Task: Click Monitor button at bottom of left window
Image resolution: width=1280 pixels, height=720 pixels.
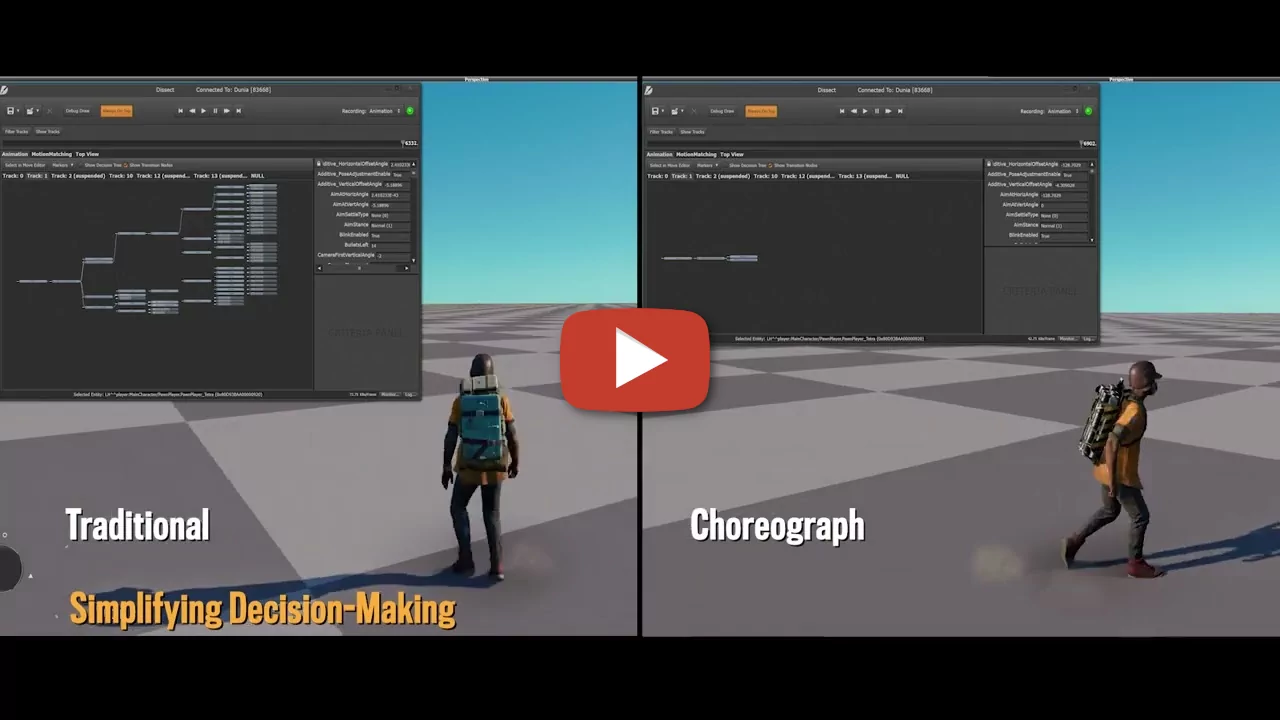Action: (x=390, y=394)
